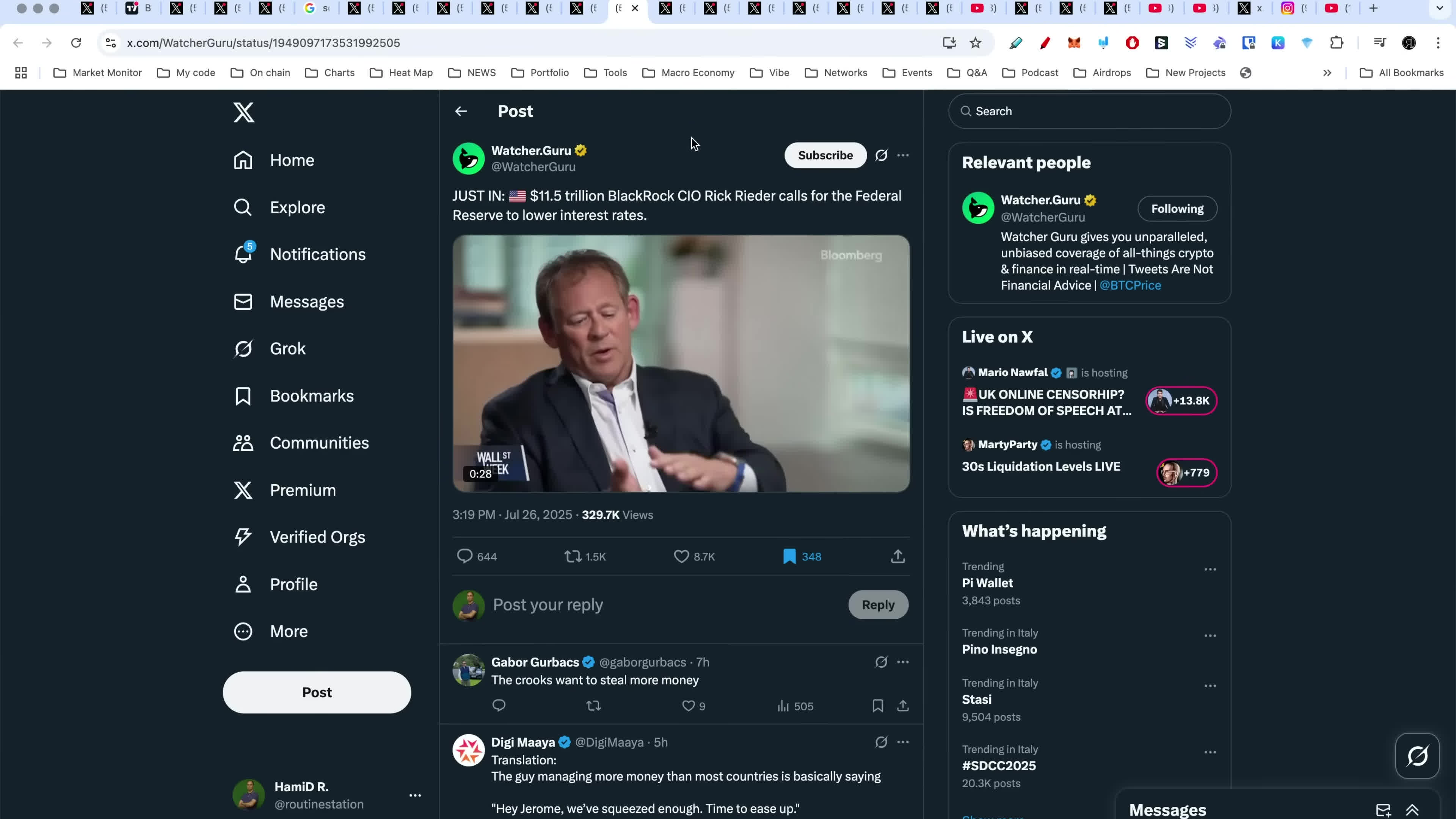1456x819 pixels.
Task: Click the reply bubble icon showing 644
Action: 464,557
